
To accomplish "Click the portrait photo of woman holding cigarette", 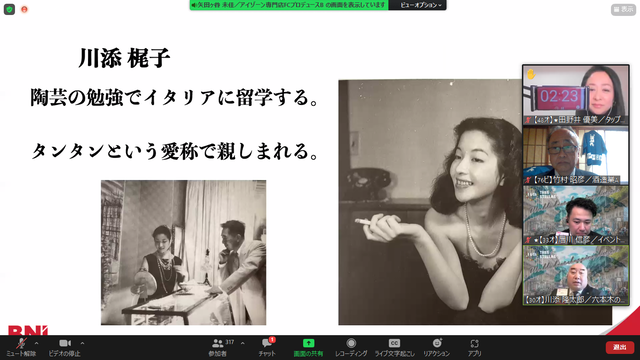I will click(x=431, y=202).
